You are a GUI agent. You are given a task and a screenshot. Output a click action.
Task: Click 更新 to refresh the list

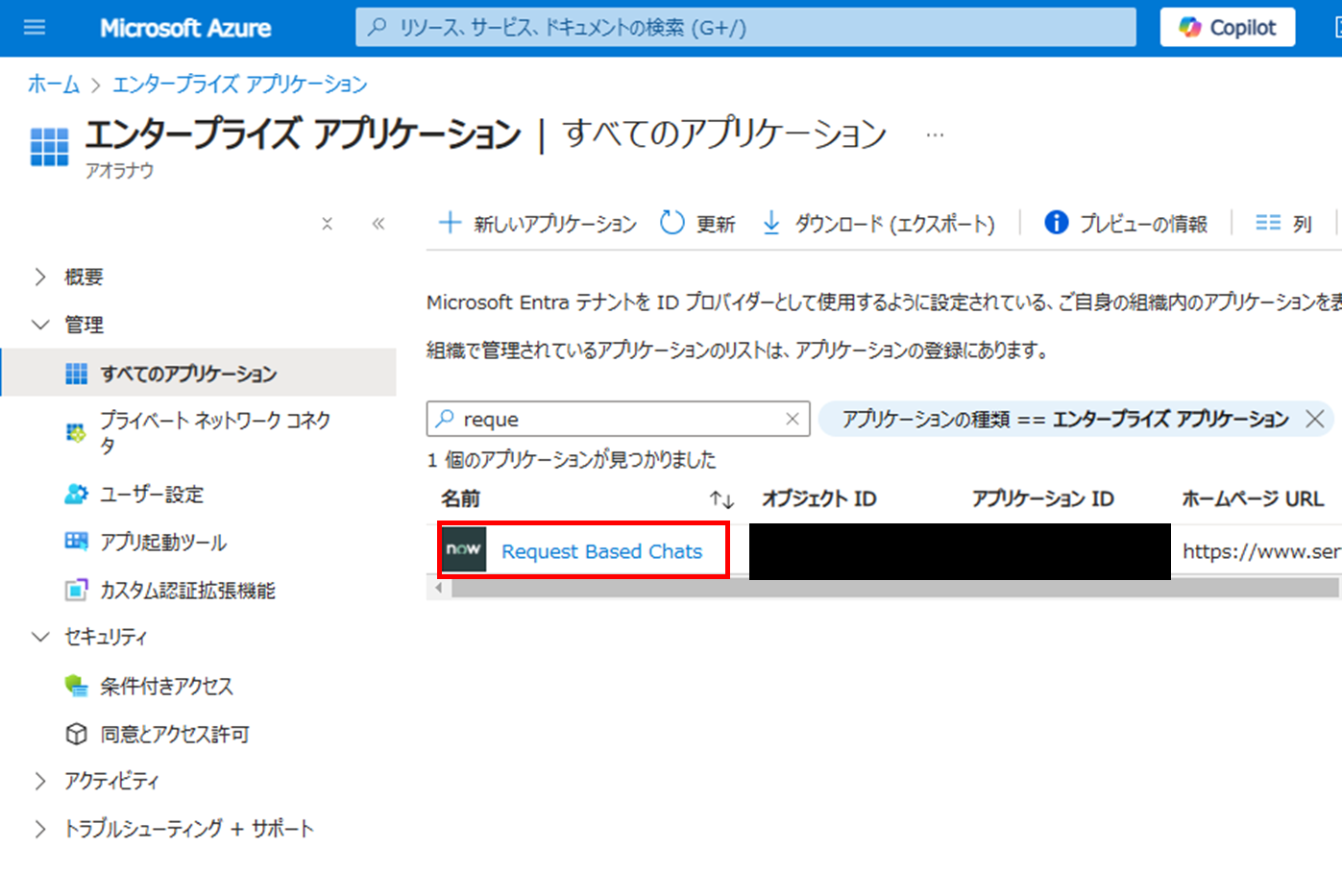point(698,224)
